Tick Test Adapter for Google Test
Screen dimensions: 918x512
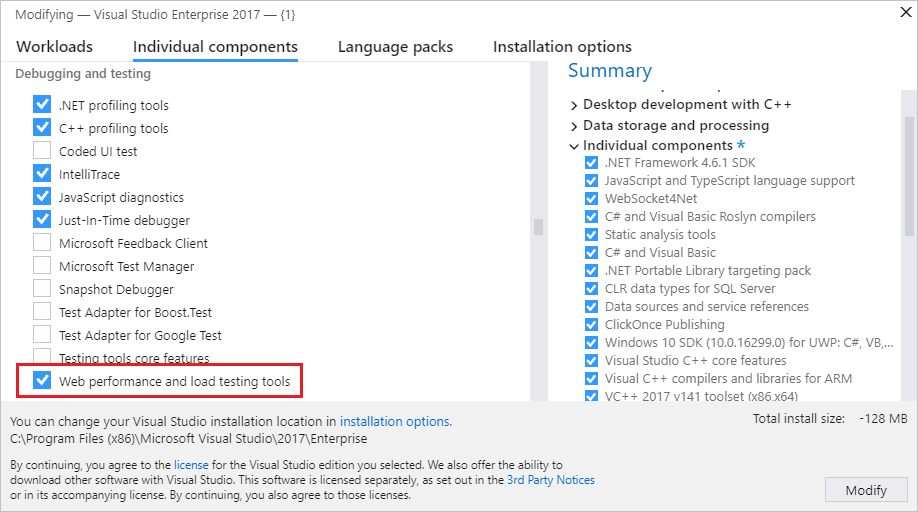42,335
